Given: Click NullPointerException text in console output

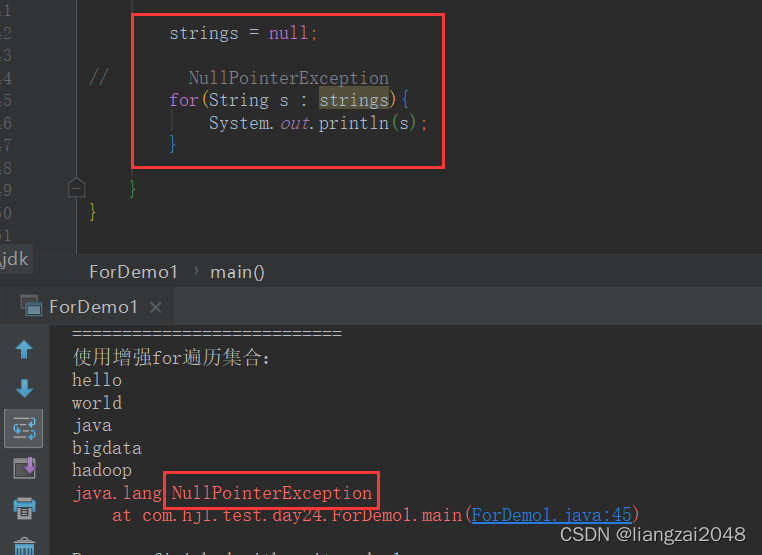Looking at the screenshot, I should click(x=272, y=493).
